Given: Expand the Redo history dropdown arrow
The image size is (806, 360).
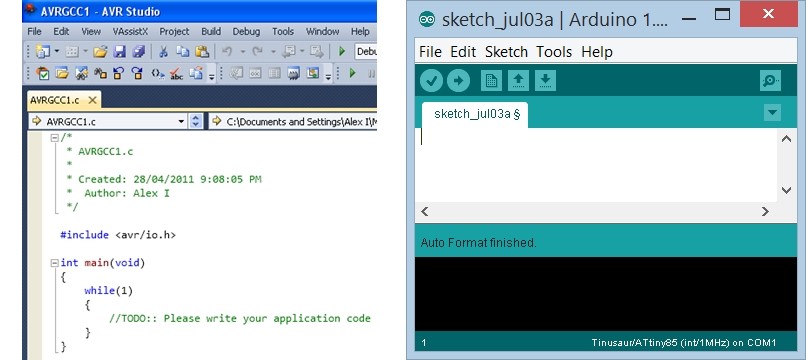Looking at the screenshot, I should coord(273,51).
